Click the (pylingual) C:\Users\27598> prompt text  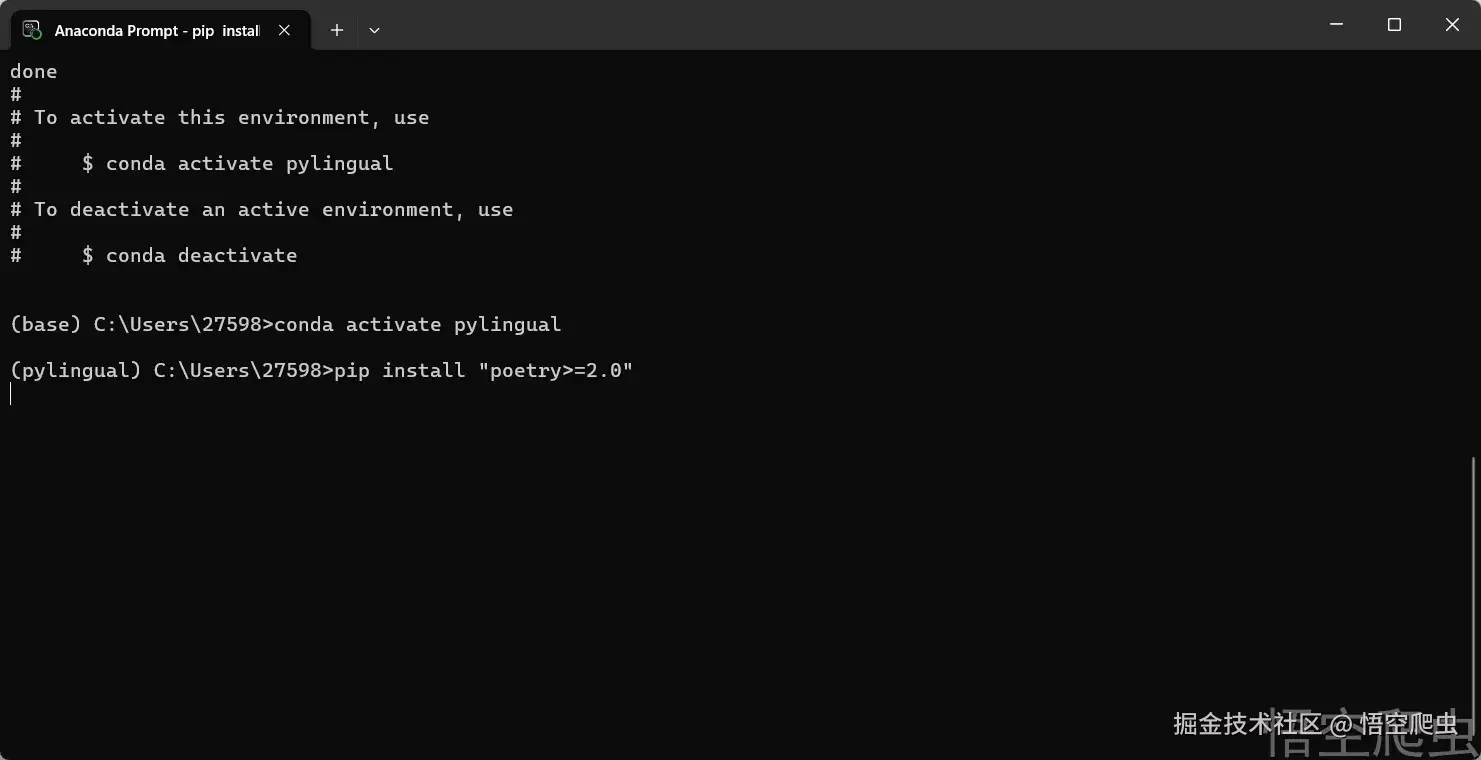170,371
